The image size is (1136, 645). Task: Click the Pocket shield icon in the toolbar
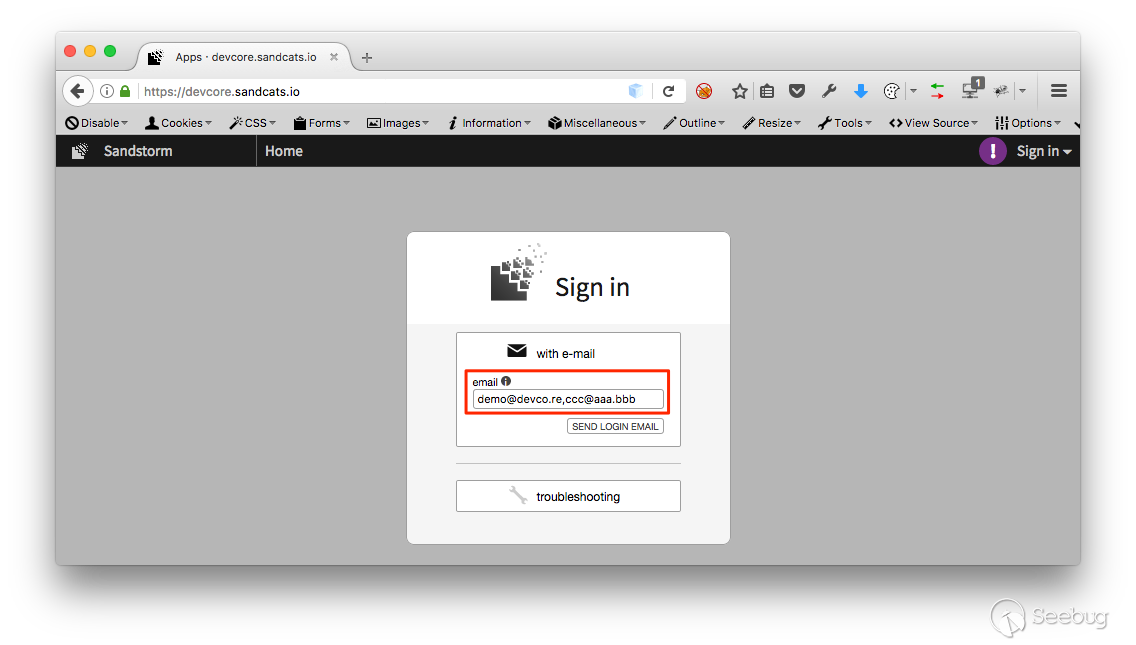click(797, 91)
